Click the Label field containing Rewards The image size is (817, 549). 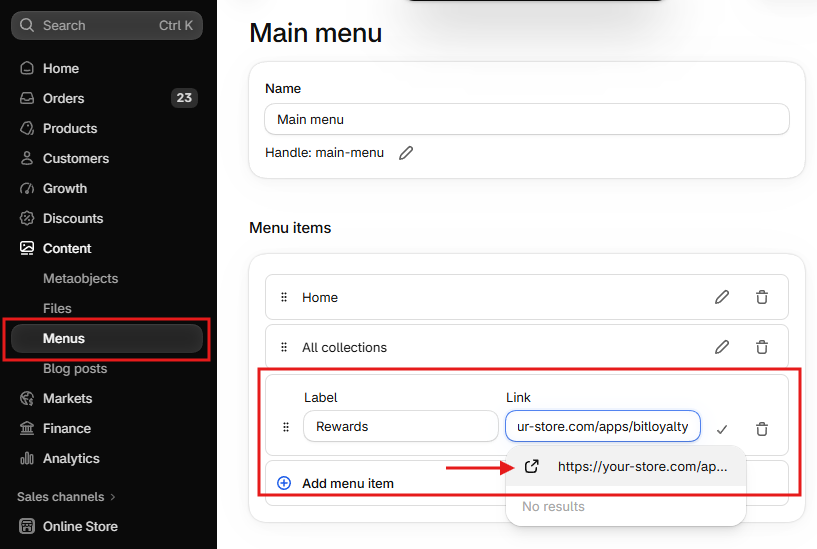[401, 426]
